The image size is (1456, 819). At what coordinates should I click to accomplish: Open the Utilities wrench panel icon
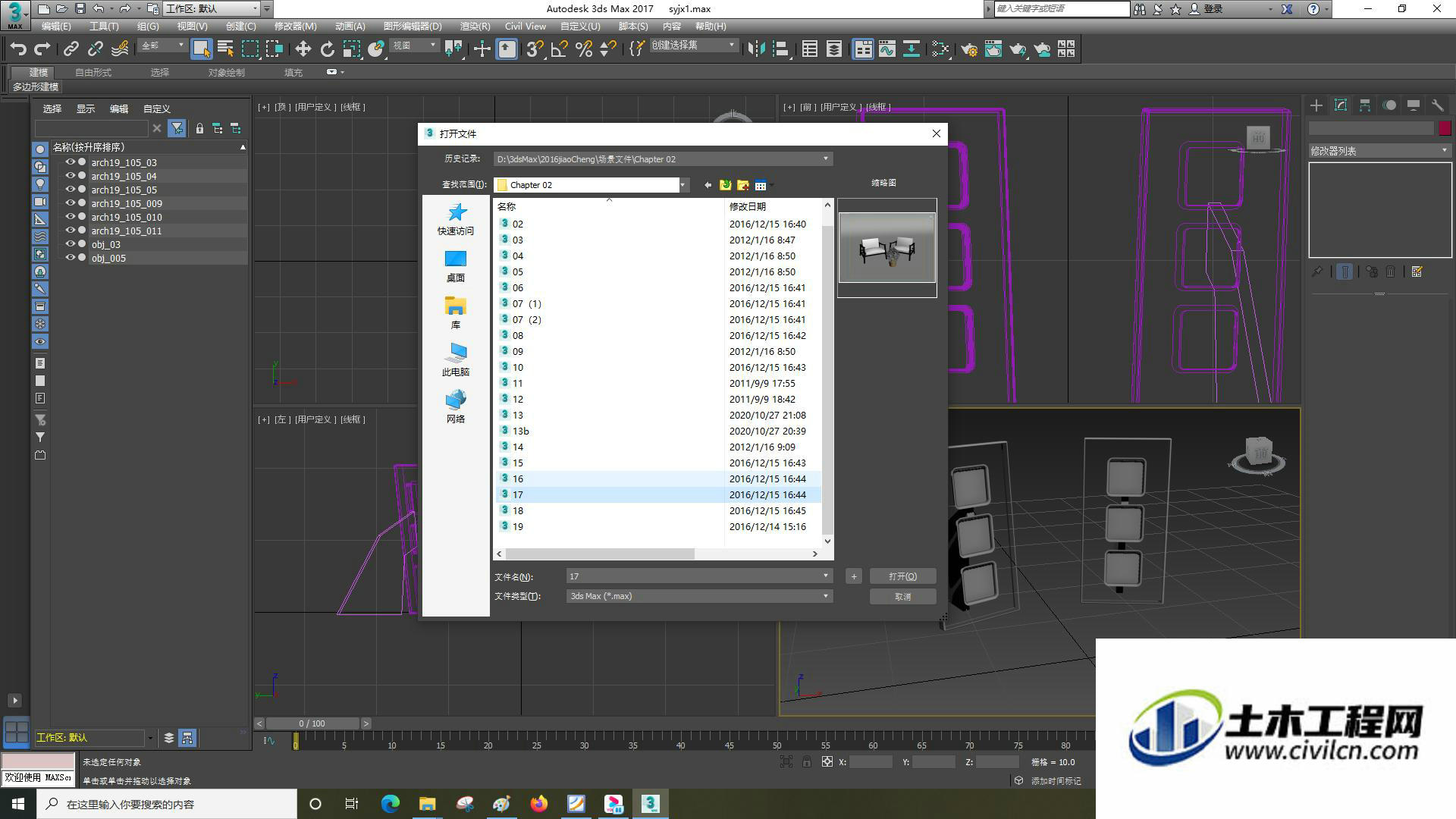pyautogui.click(x=1438, y=105)
